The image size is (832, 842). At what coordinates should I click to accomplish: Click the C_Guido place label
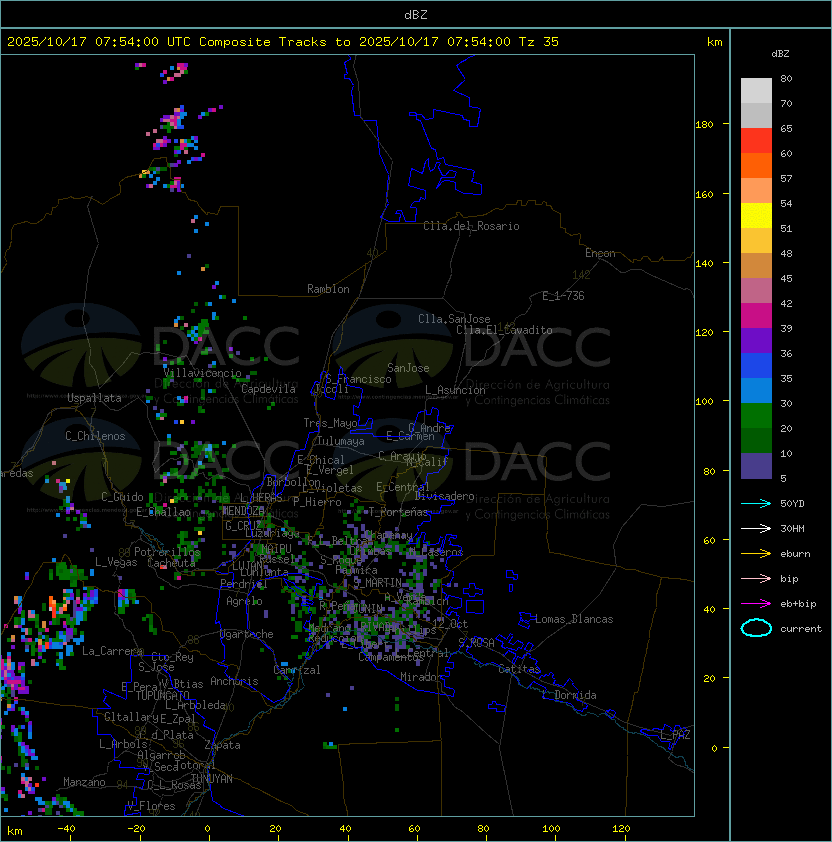click(x=122, y=497)
